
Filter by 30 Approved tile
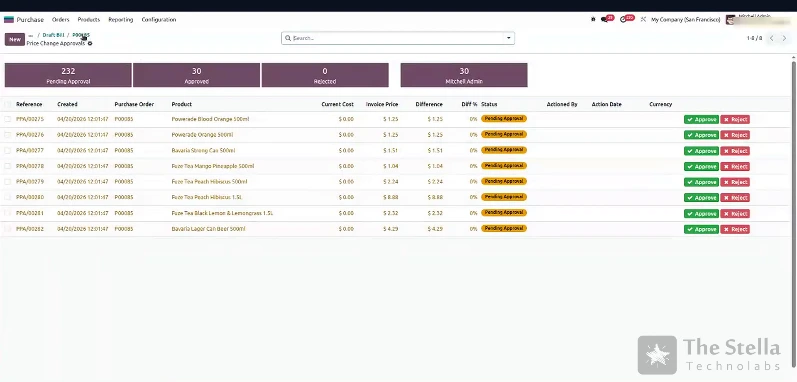[196, 75]
